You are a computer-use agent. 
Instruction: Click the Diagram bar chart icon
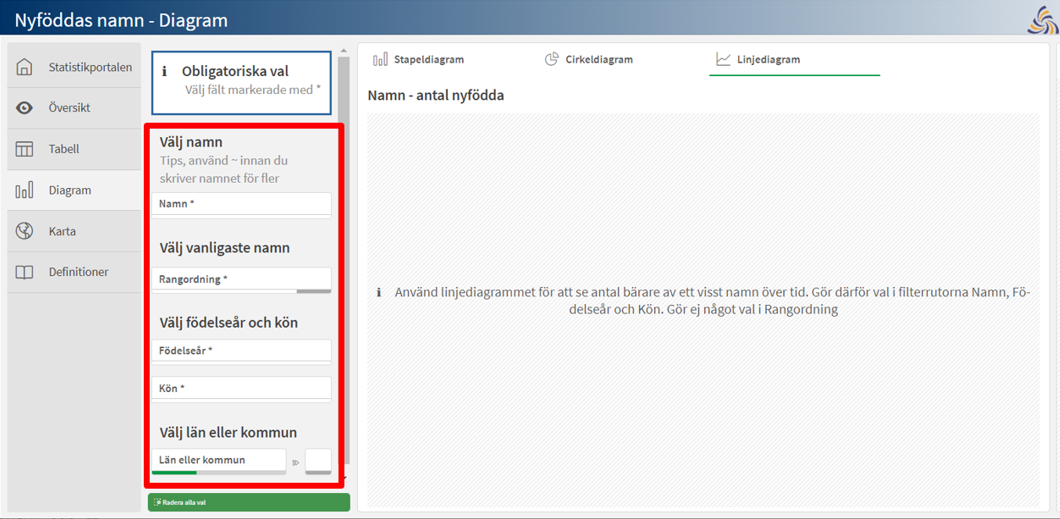click(x=25, y=190)
